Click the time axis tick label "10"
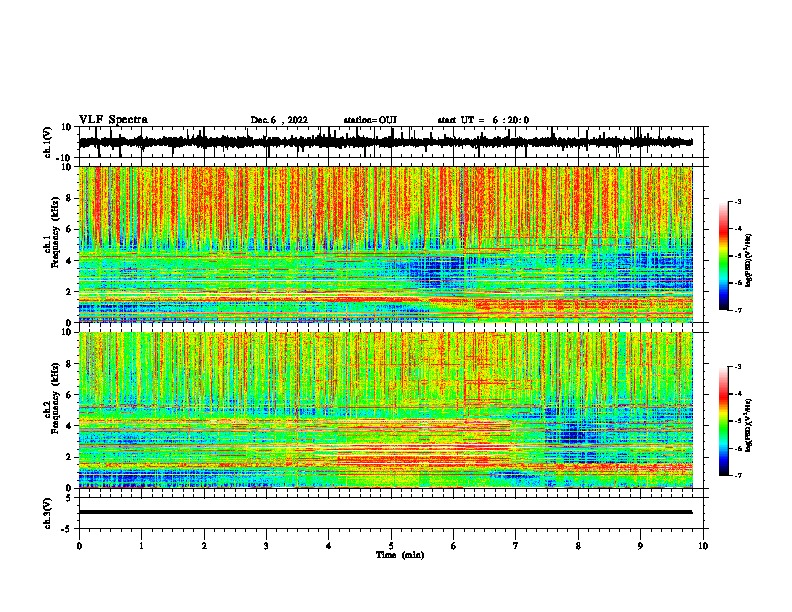Viewport: 792px width, 612px height. tap(703, 545)
